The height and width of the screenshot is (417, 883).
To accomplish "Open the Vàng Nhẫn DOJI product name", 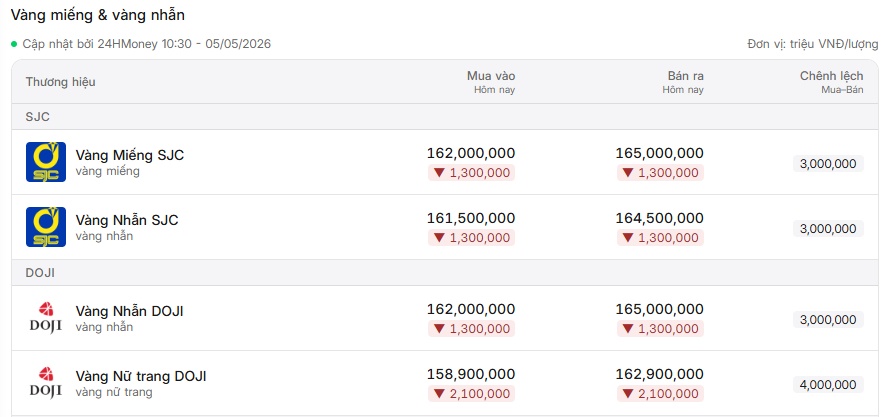I will coord(130,311).
